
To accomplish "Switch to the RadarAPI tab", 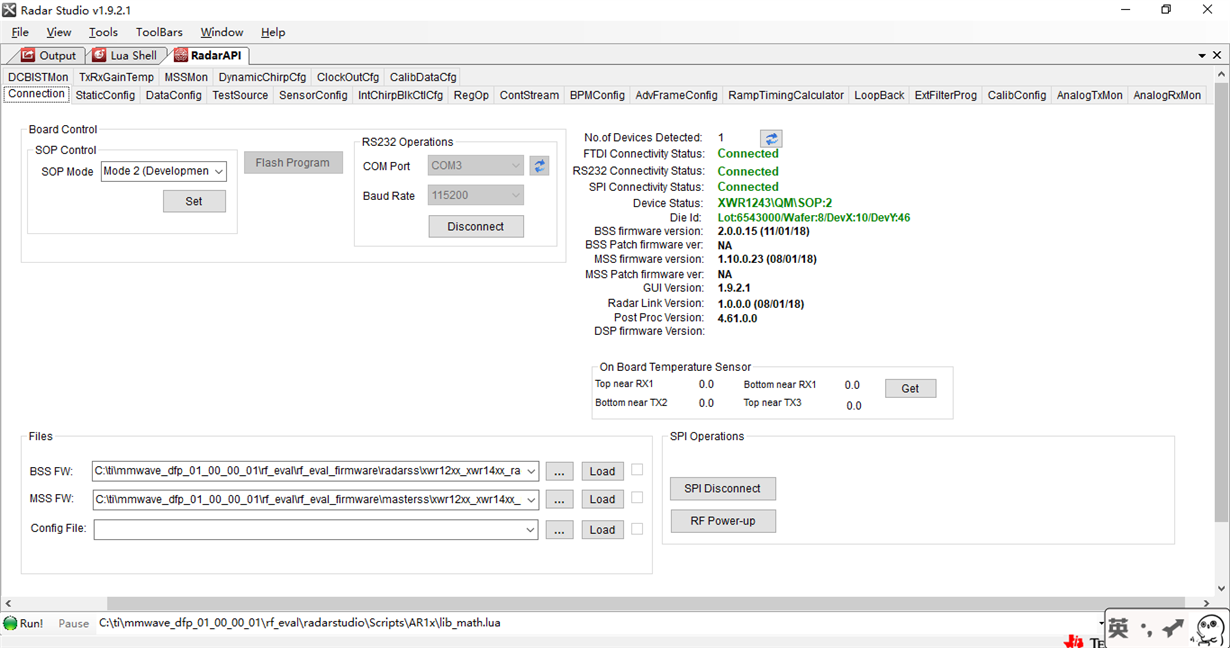I will 208,56.
